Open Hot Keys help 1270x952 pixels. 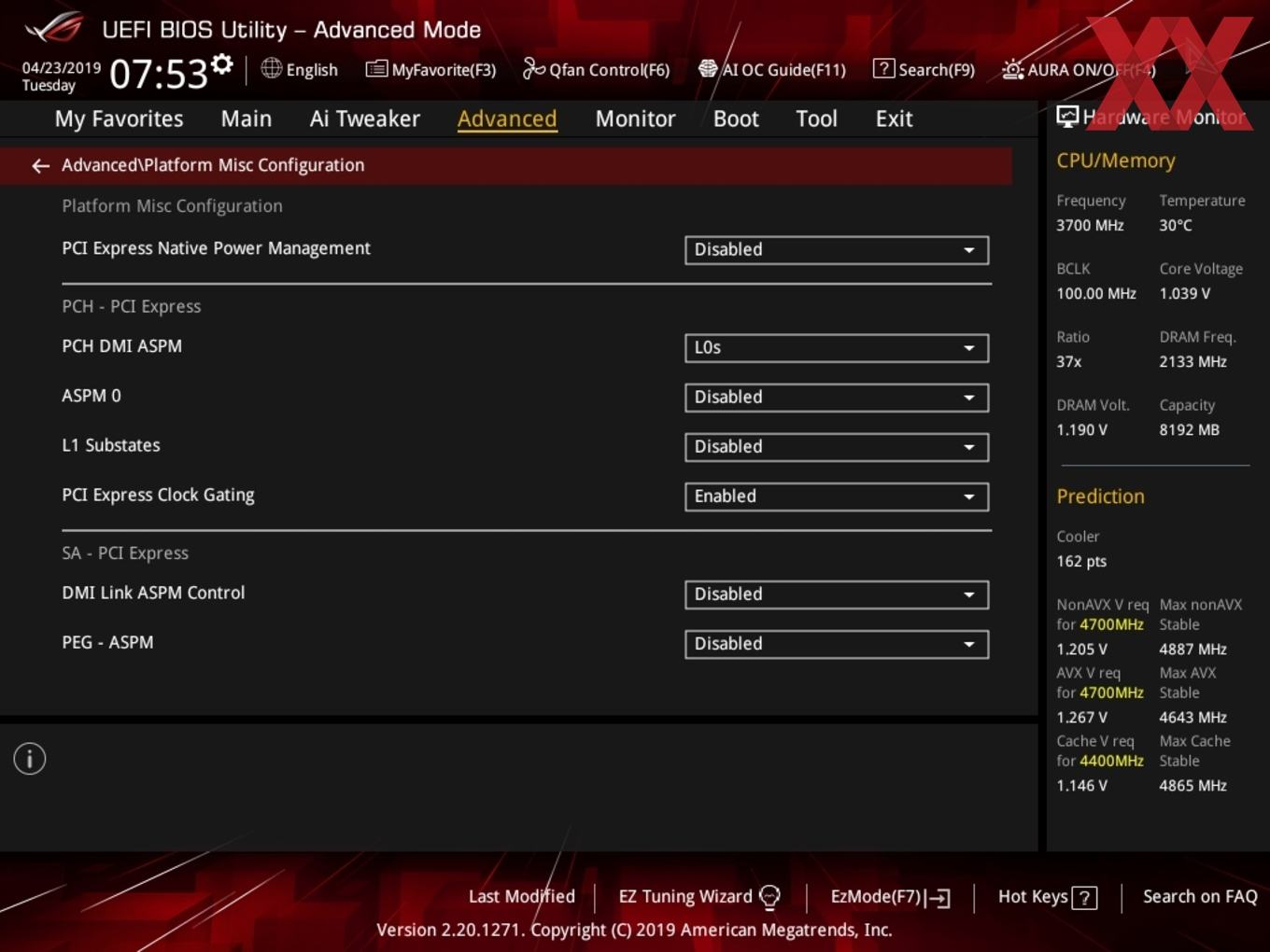point(1048,897)
